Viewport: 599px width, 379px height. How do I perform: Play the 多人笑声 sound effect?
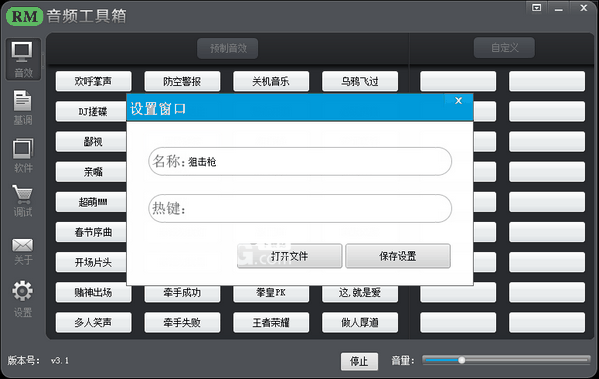(94, 323)
